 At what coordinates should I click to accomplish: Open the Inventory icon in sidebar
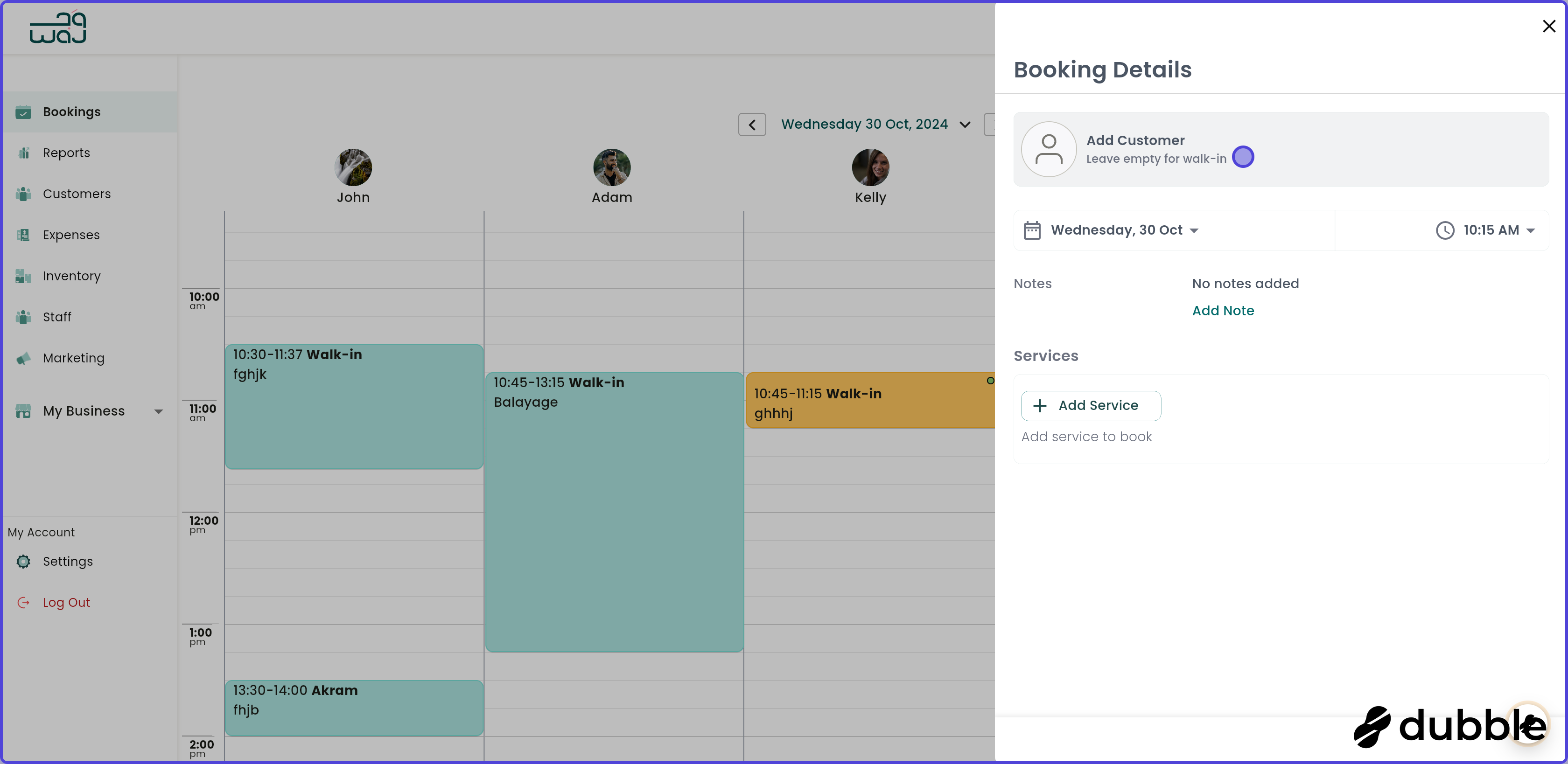click(23, 276)
